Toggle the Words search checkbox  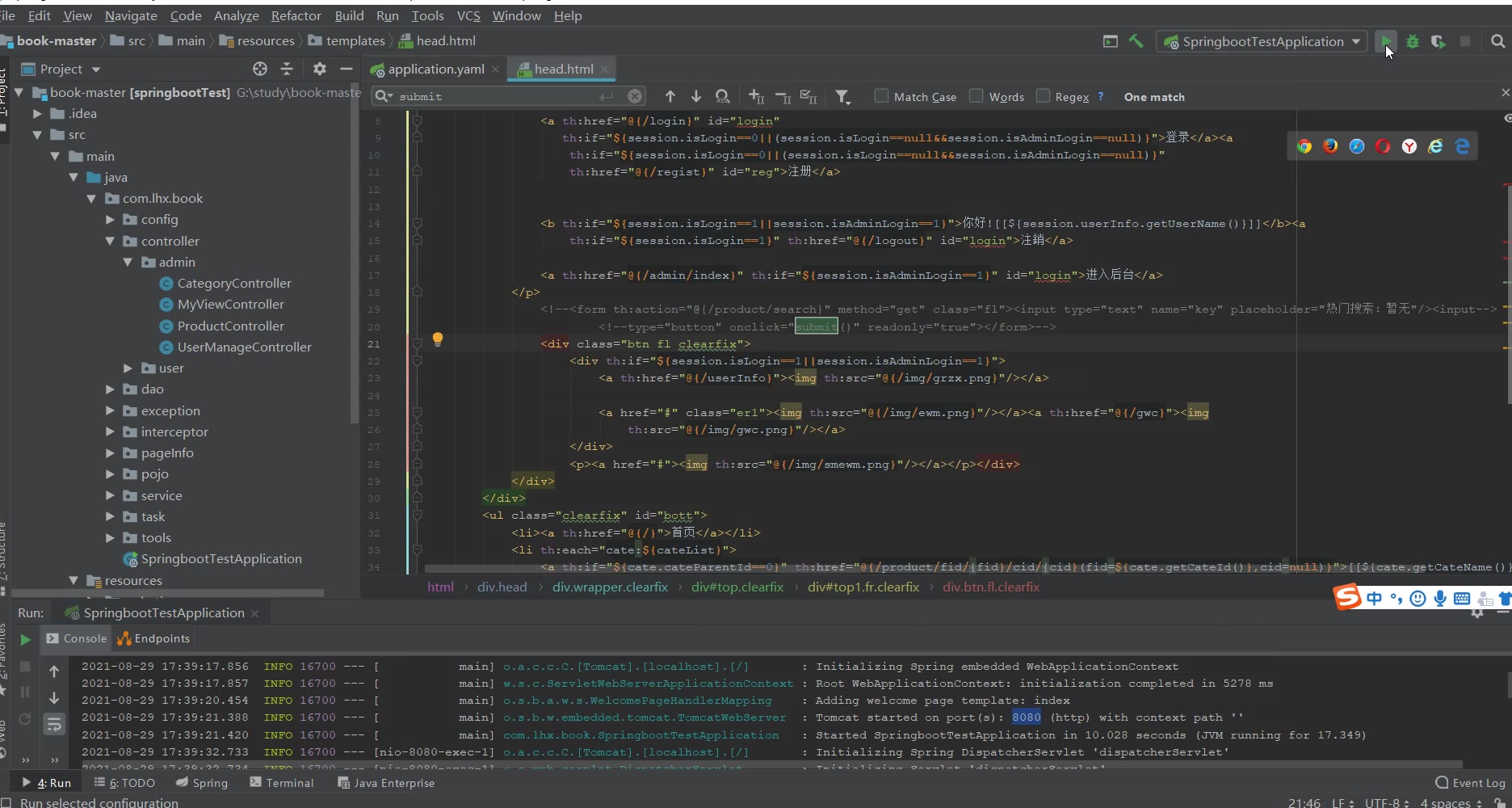pos(976,96)
